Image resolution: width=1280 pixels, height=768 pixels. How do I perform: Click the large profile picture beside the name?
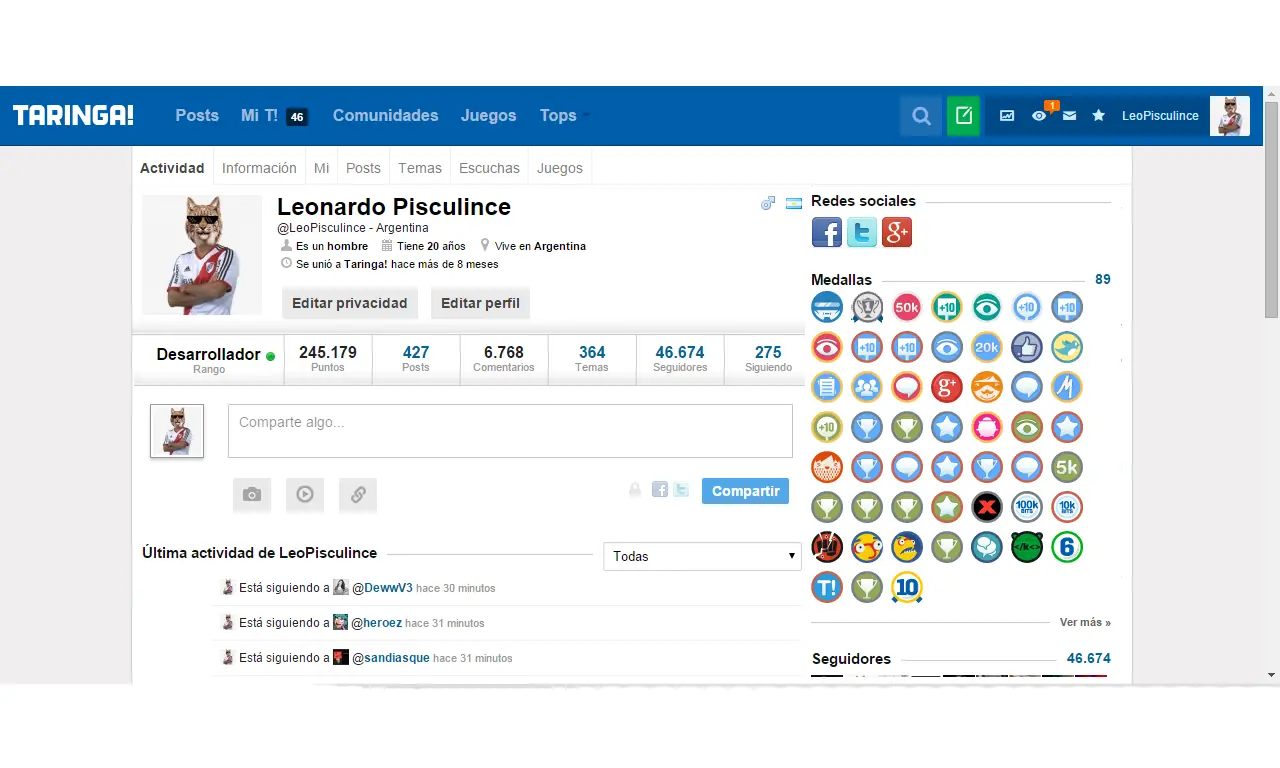pos(202,255)
